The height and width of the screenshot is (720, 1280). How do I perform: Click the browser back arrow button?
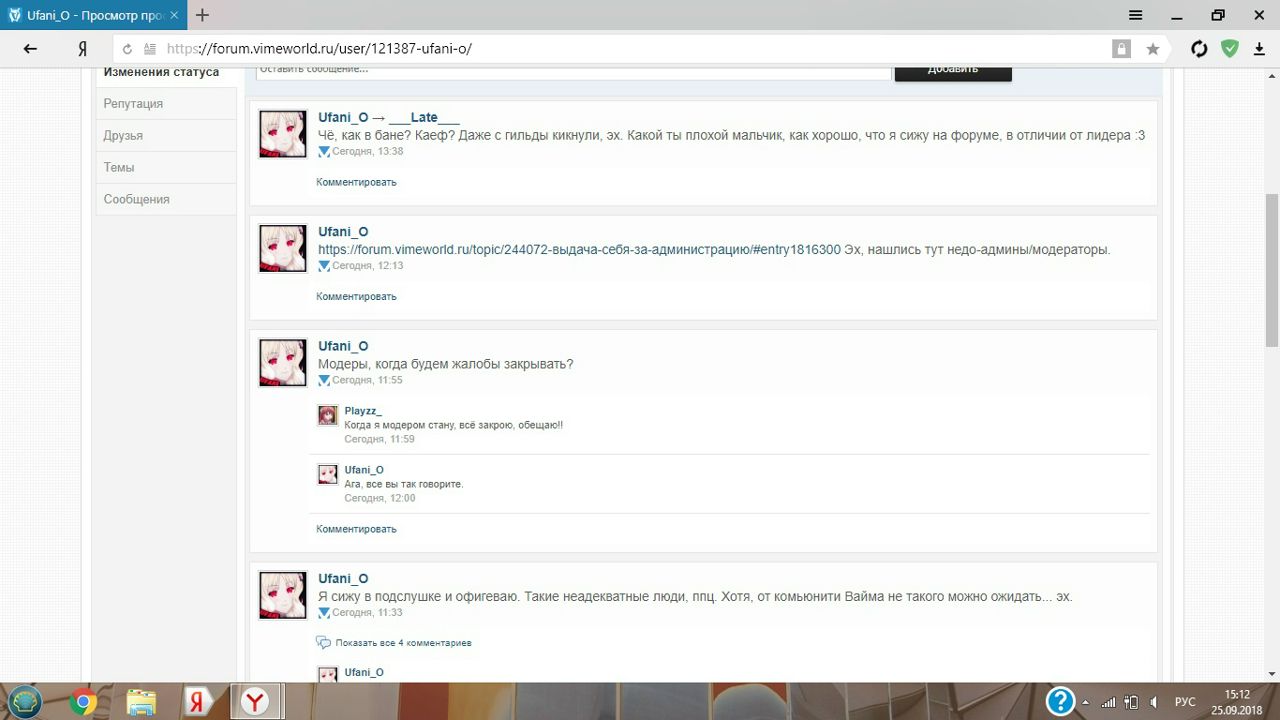[30, 49]
